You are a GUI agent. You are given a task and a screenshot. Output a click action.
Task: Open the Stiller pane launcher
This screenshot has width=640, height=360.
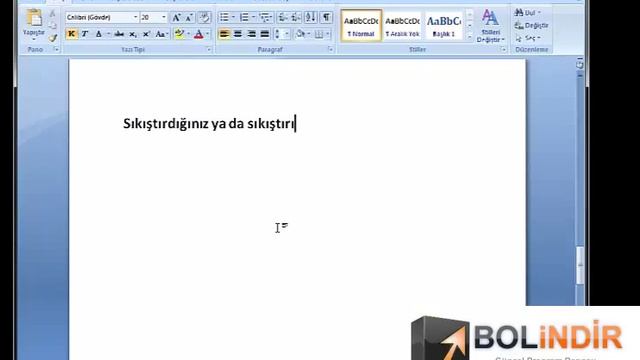point(503,49)
